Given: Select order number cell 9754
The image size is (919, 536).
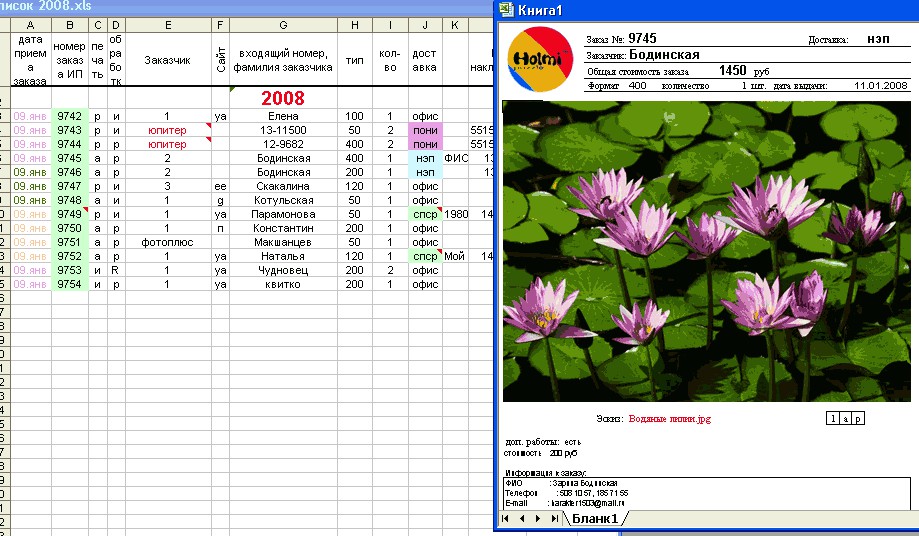Looking at the screenshot, I should (x=70, y=284).
